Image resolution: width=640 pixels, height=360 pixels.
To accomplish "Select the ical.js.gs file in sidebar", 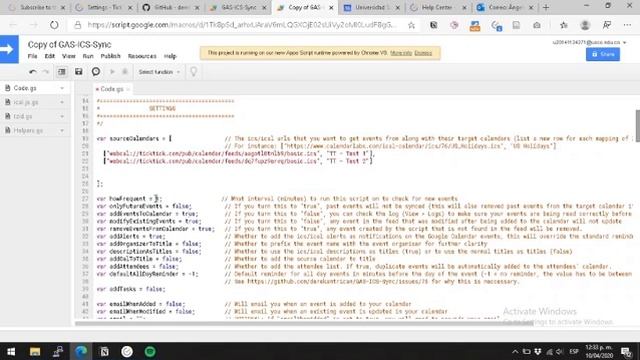I will click(x=26, y=102).
